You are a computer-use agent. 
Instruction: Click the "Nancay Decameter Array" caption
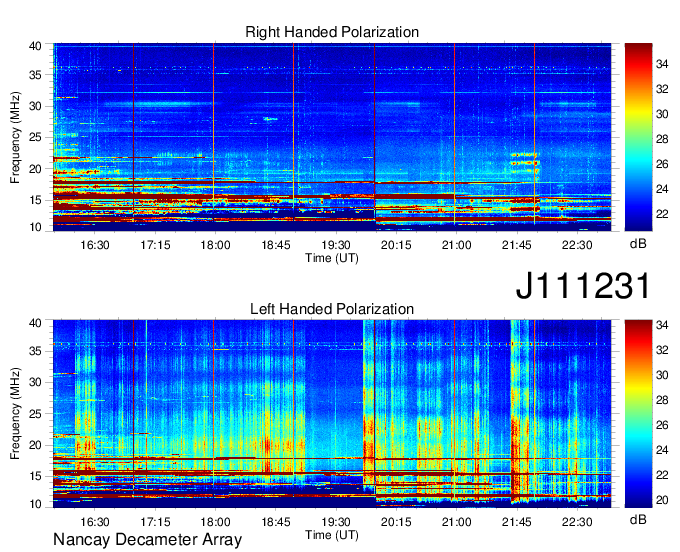[147, 540]
